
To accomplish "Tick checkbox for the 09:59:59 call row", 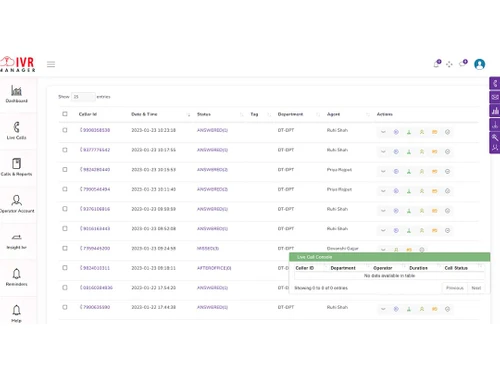I will tap(65, 209).
